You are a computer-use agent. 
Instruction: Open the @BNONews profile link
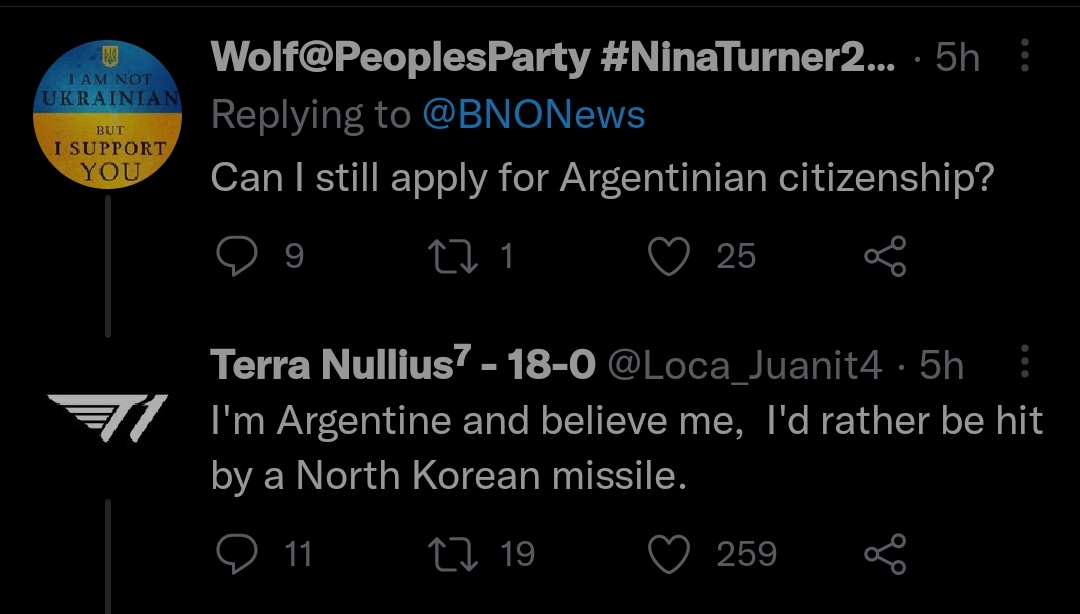[x=533, y=116]
